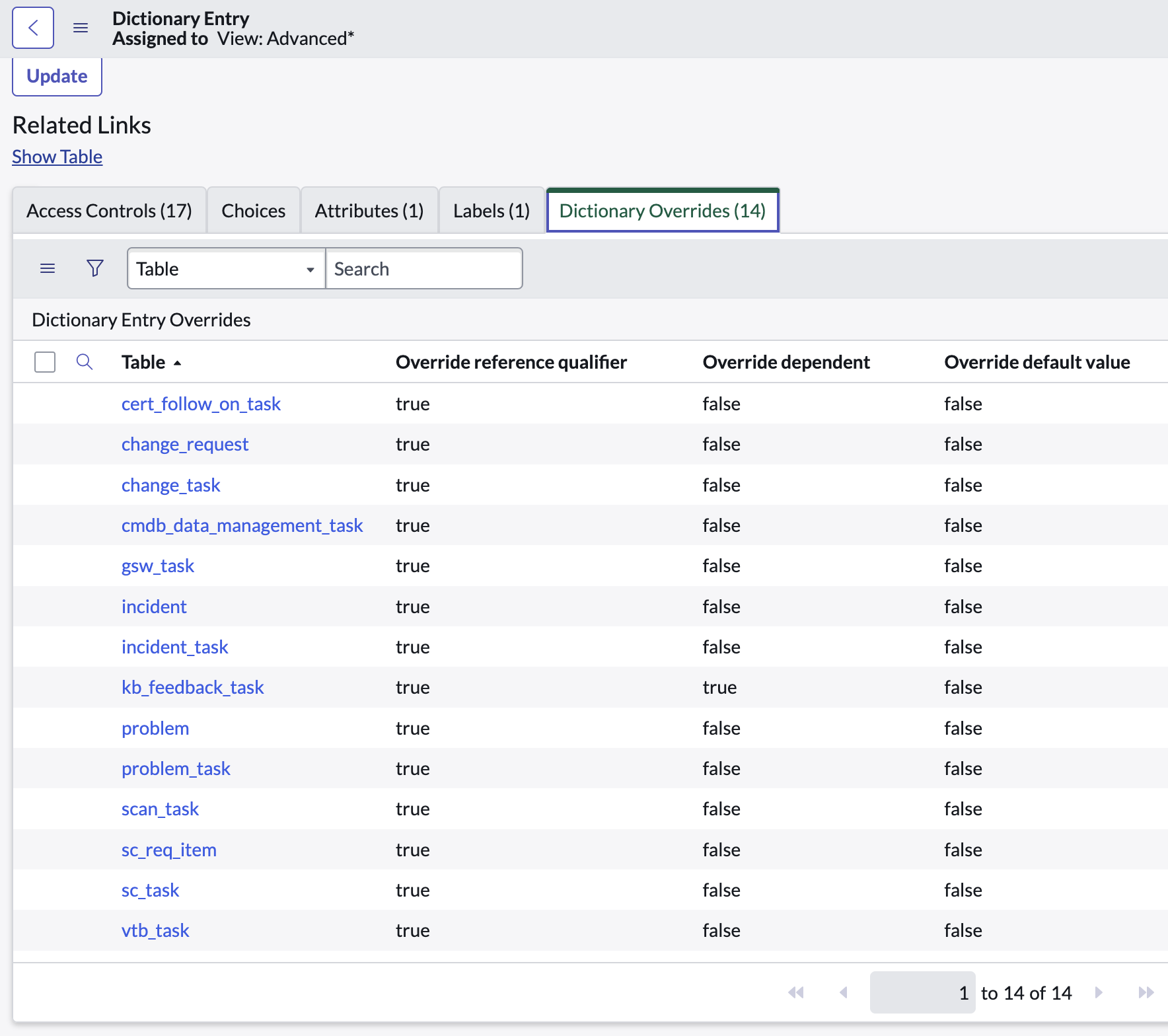The image size is (1168, 1036).
Task: Go to the previous page of results
Action: [844, 992]
